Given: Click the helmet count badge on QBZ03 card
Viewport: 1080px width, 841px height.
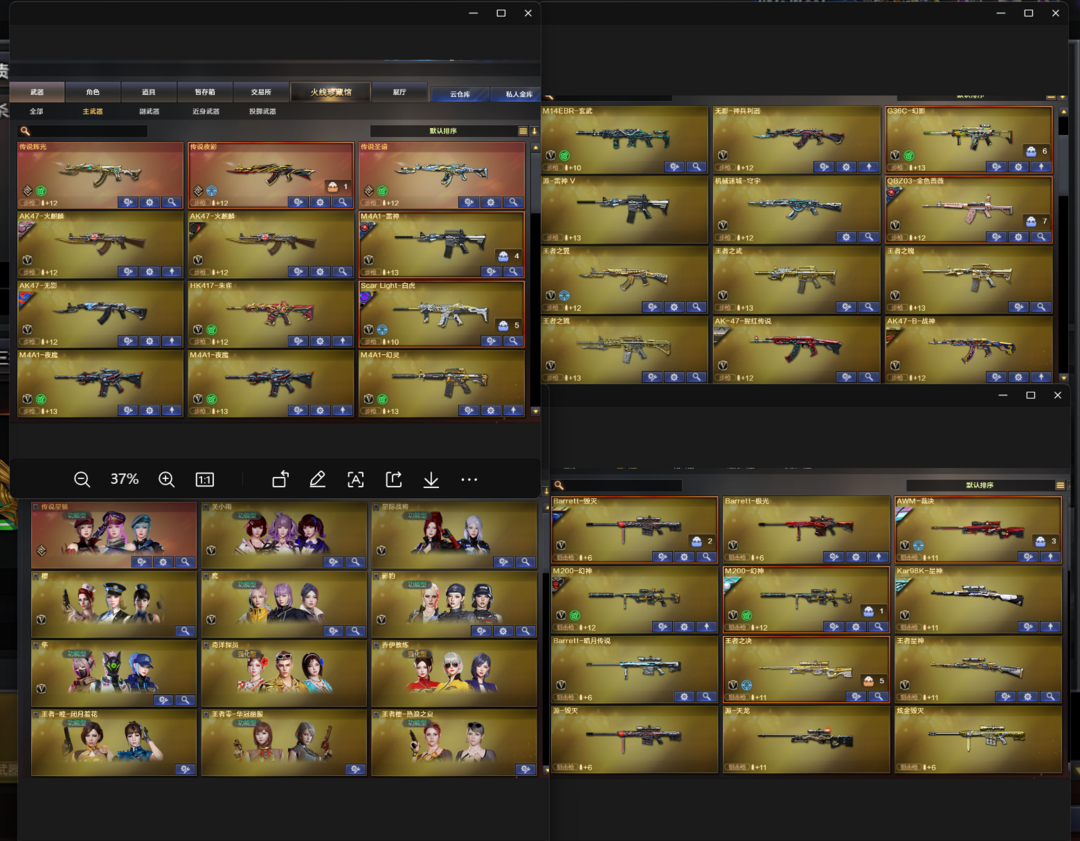Looking at the screenshot, I should coord(1036,221).
